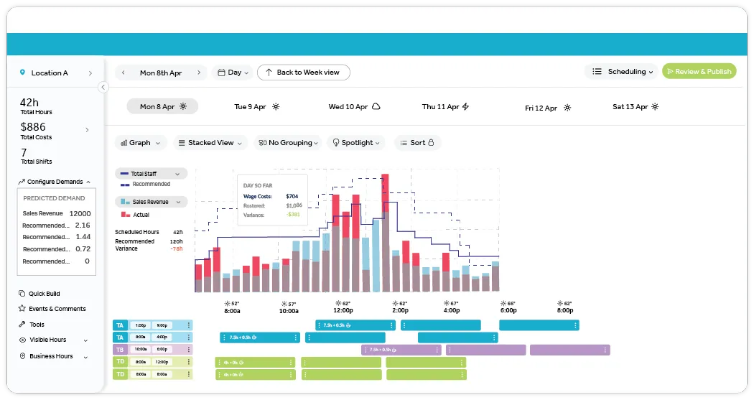Click the Review & Publish button
This screenshot has width=754, height=400.
tap(698, 72)
